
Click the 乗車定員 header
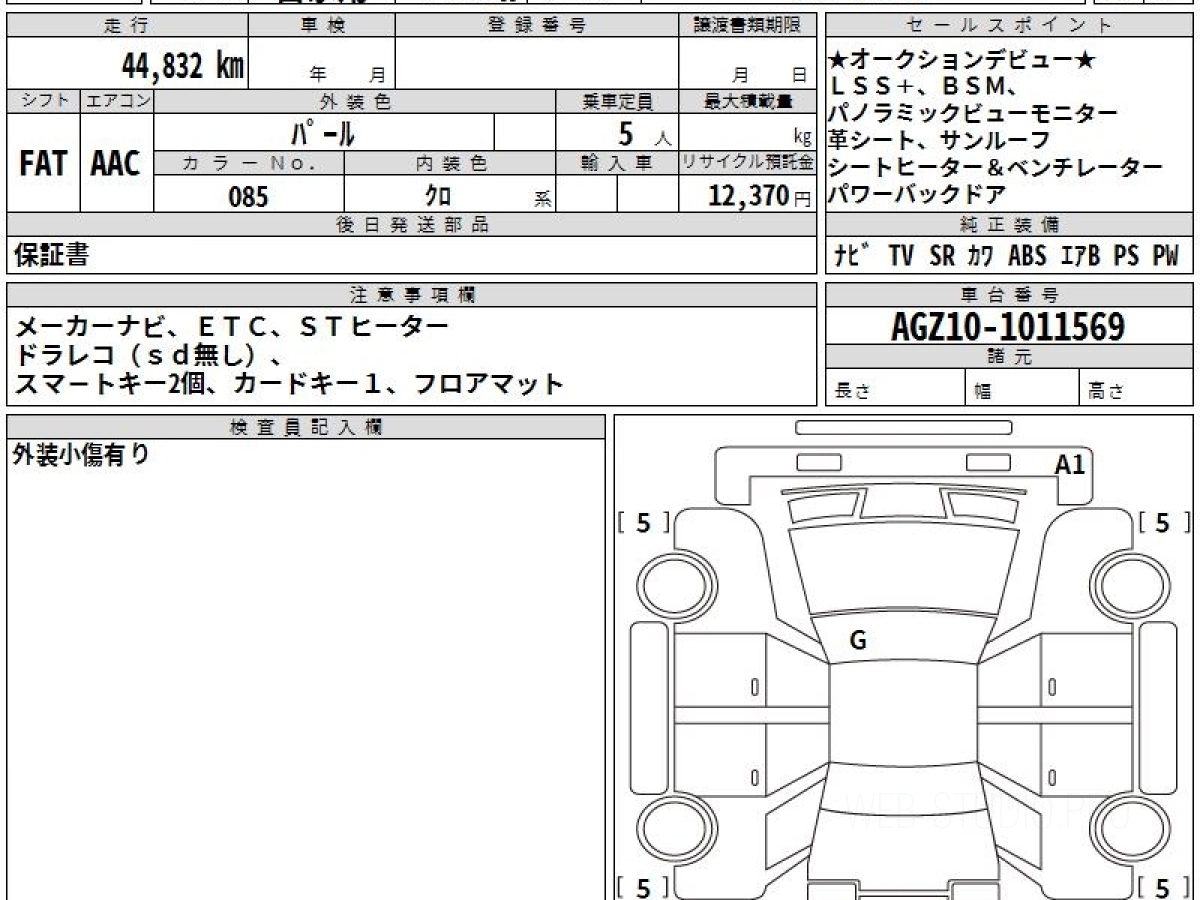(617, 101)
